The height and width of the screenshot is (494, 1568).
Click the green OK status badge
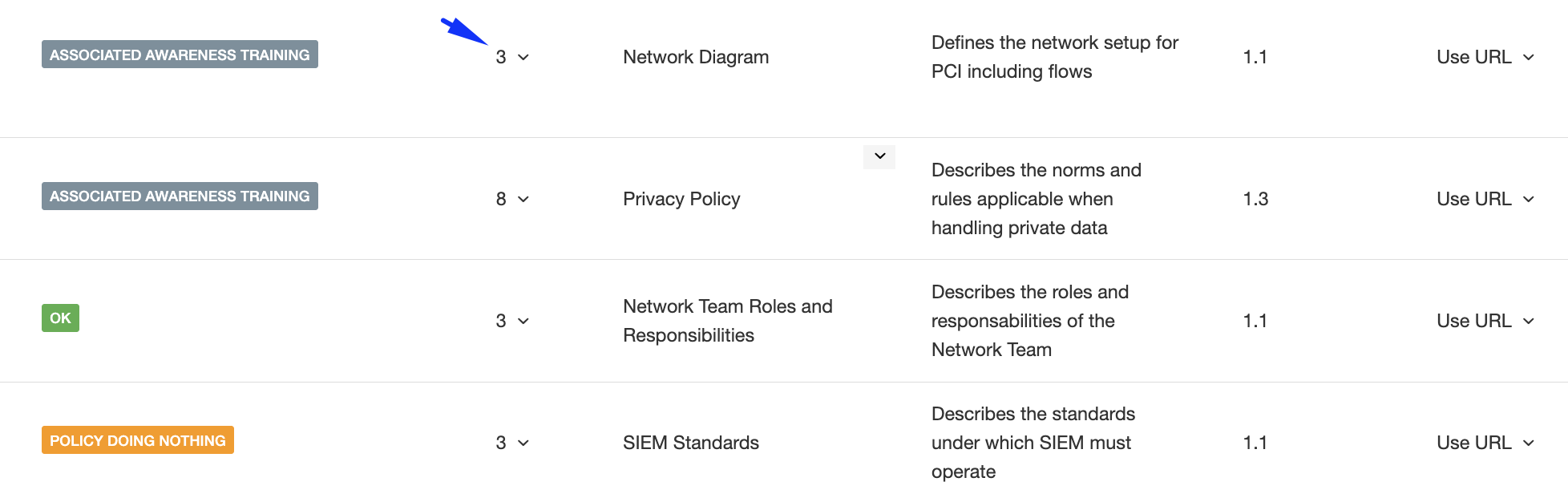click(60, 318)
